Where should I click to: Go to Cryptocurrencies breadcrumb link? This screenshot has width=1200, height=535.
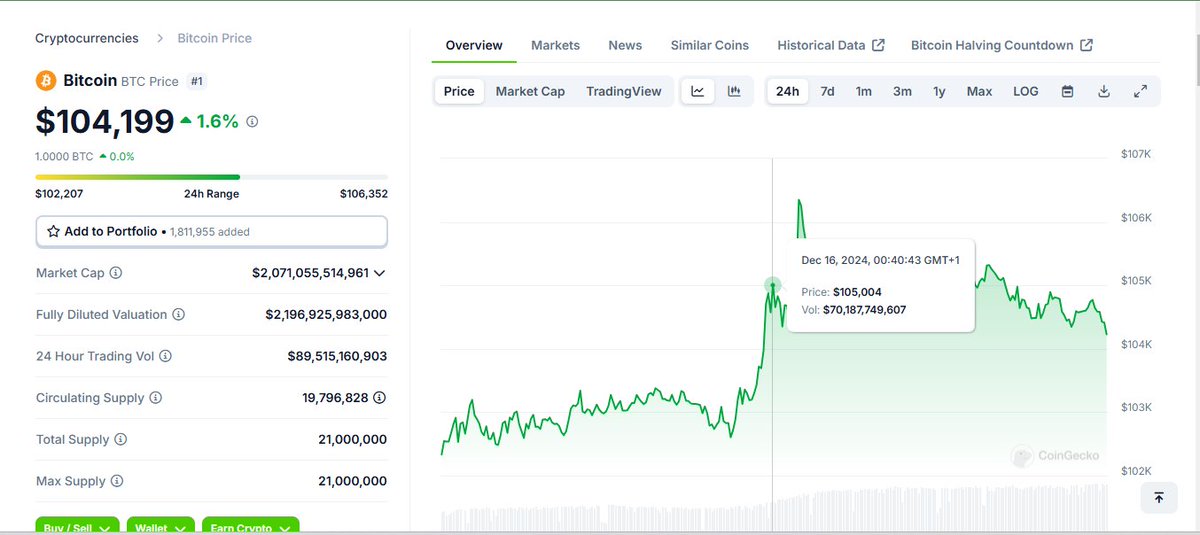[87, 38]
